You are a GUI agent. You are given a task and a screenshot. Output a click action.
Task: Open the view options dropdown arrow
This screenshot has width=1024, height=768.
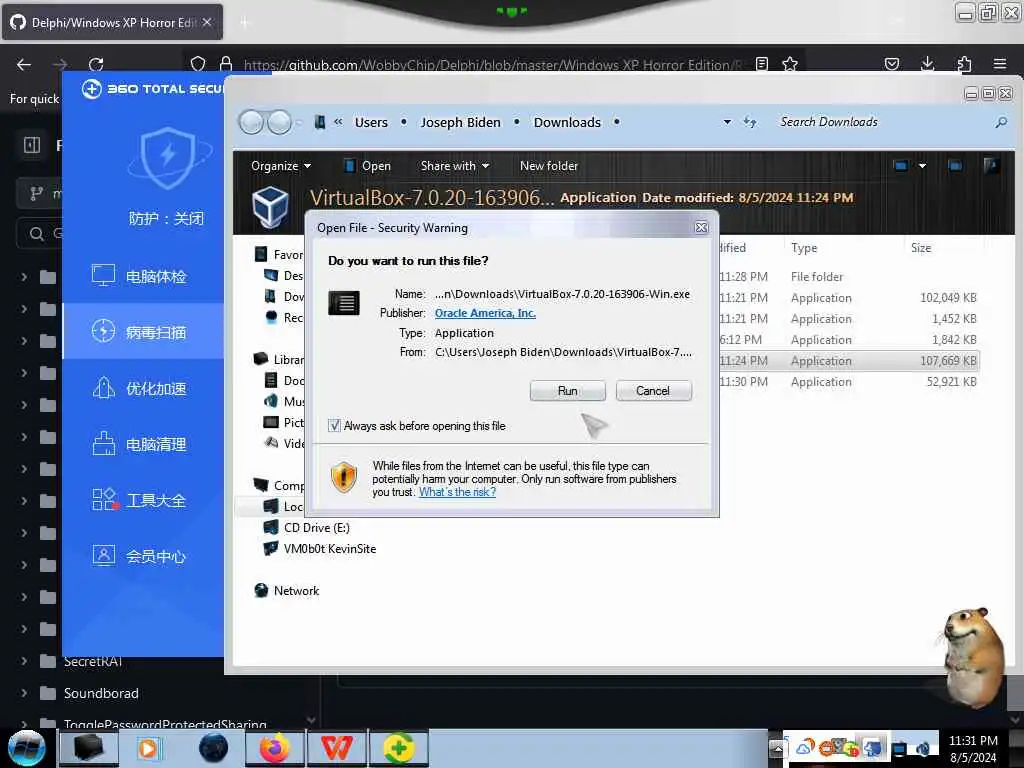(922, 166)
